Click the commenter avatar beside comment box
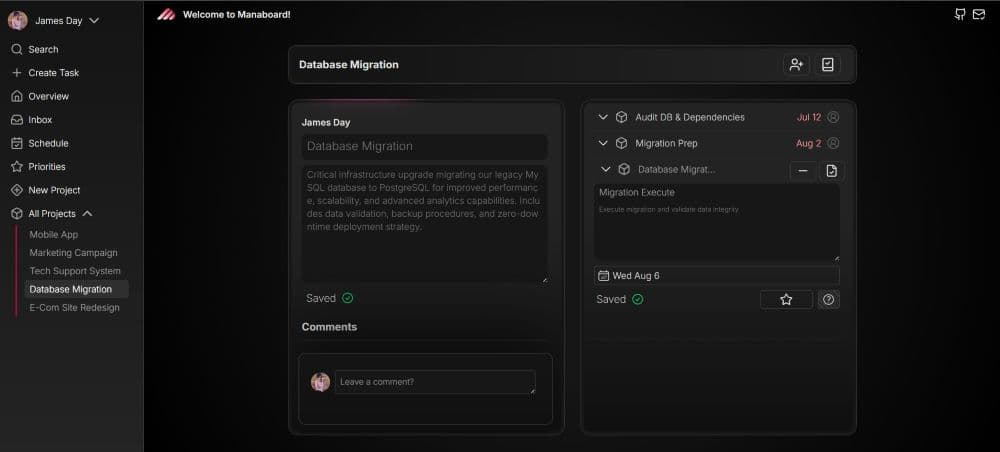This screenshot has width=1000, height=452. pyautogui.click(x=320, y=382)
